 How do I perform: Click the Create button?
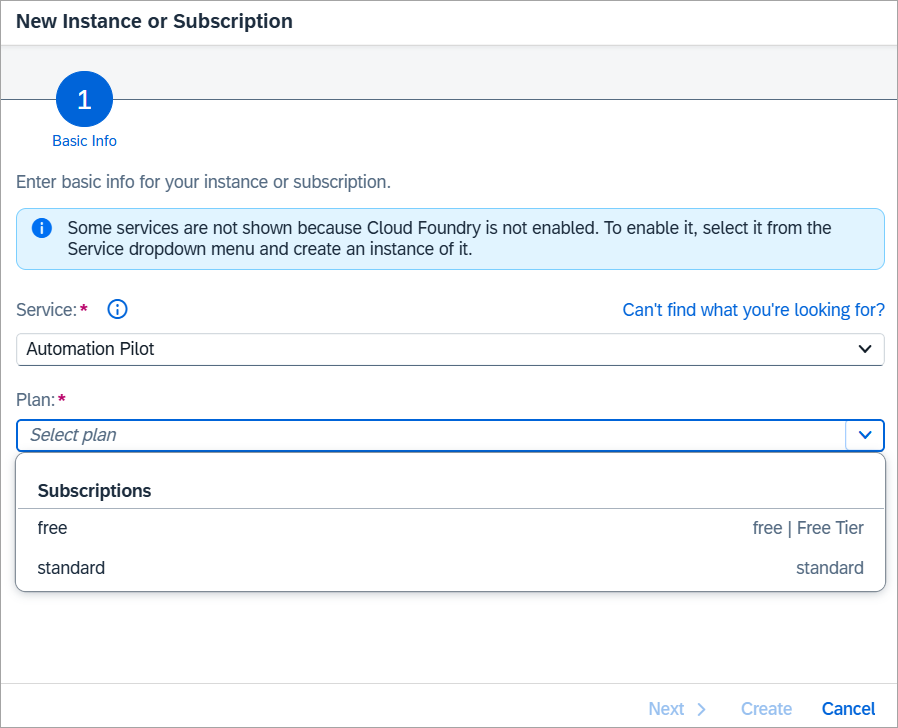click(766, 709)
